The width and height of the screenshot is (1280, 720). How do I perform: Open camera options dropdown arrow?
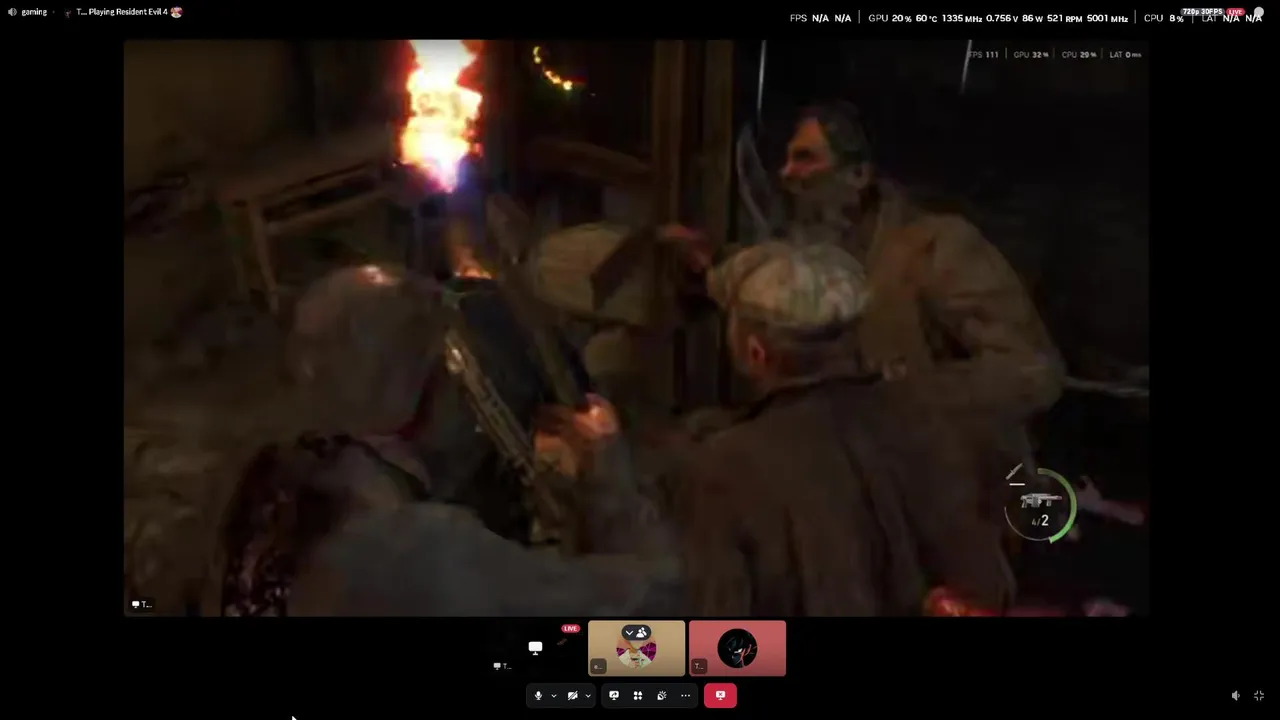click(587, 696)
